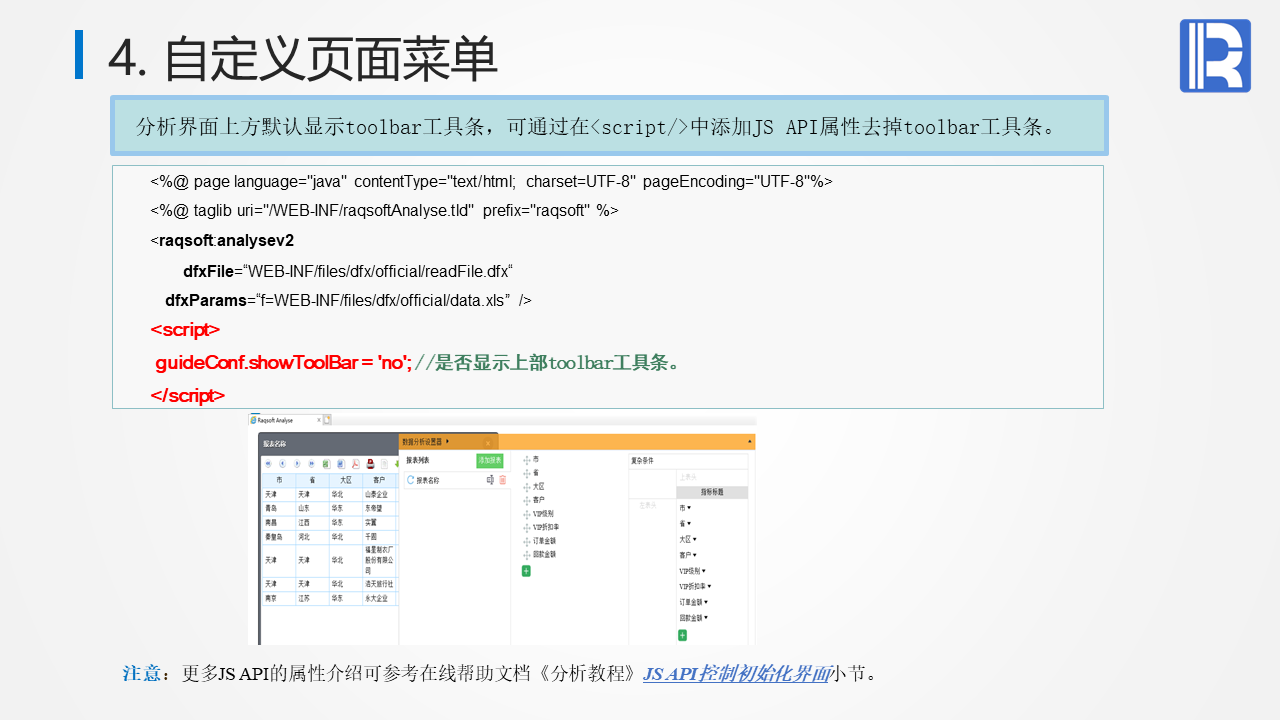The width and height of the screenshot is (1280, 720).
Task: Add a new field with green plus below field list
Action: 527,571
